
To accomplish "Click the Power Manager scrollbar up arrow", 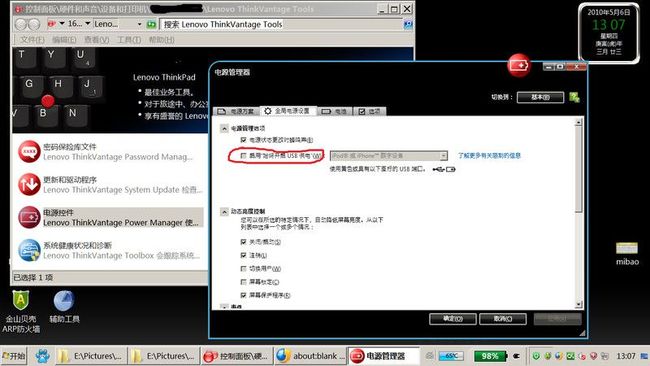I will (x=578, y=122).
